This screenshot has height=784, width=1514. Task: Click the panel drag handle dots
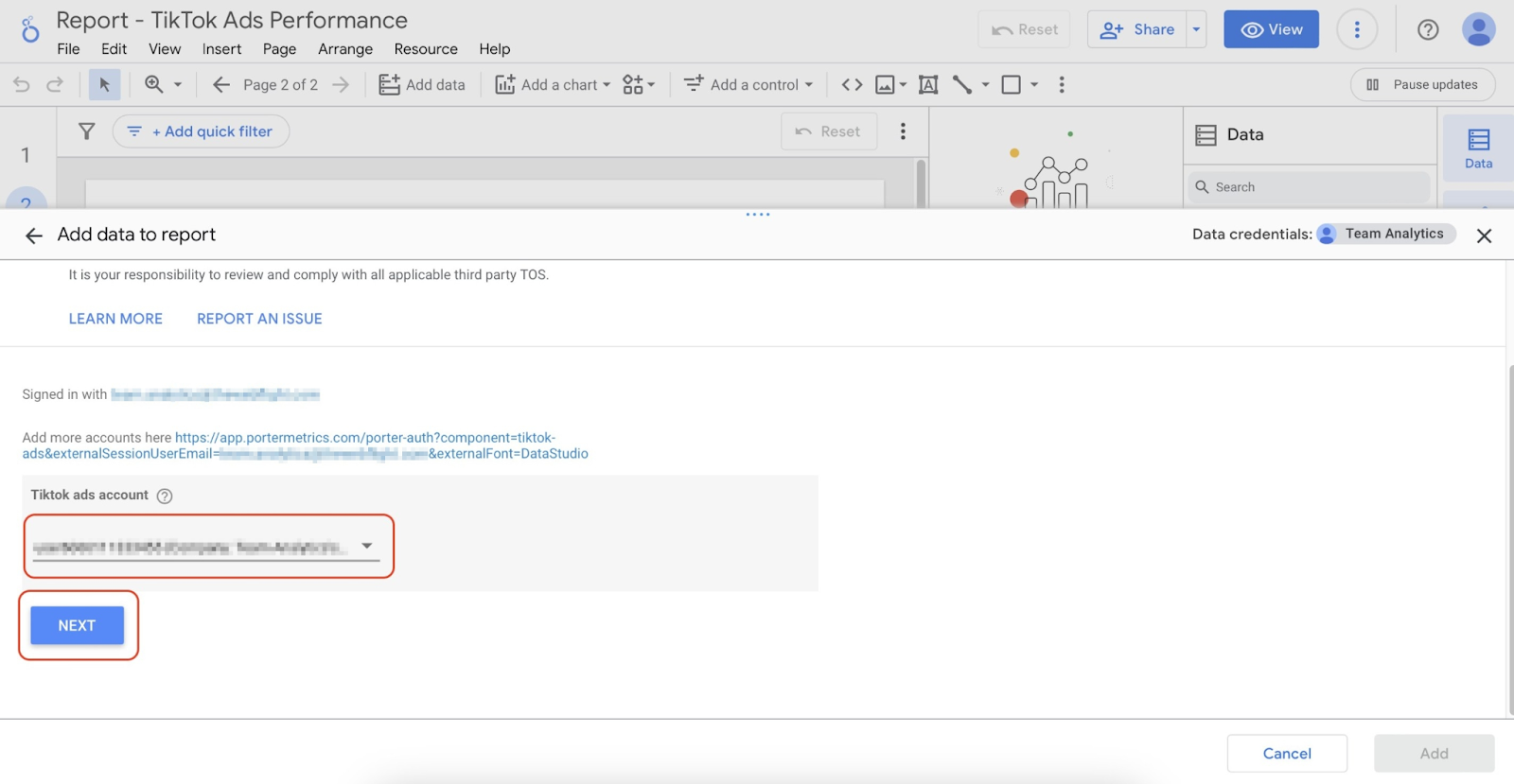[757, 215]
